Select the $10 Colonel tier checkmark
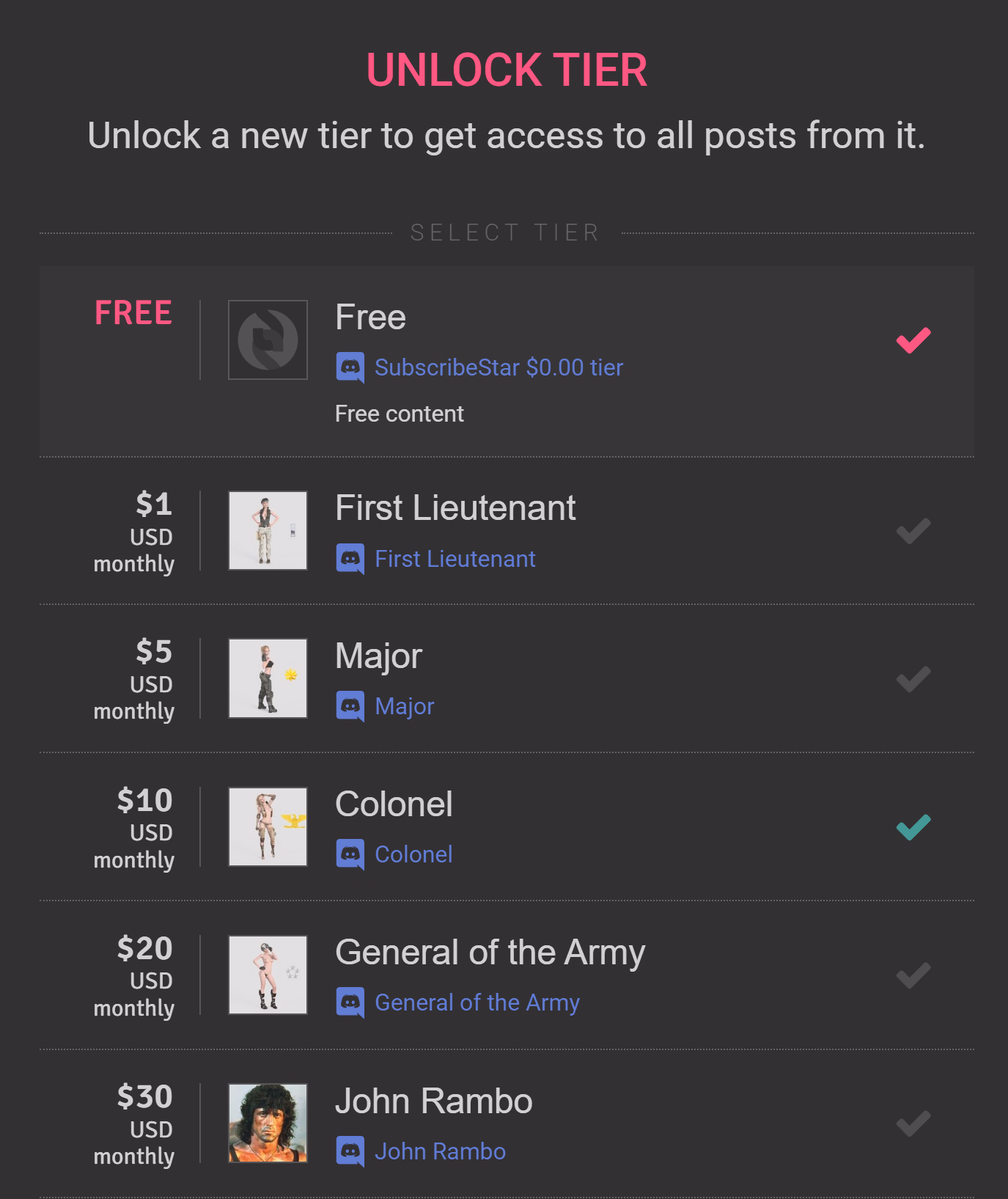Screen dimensions: 1008x1199 tap(913, 827)
